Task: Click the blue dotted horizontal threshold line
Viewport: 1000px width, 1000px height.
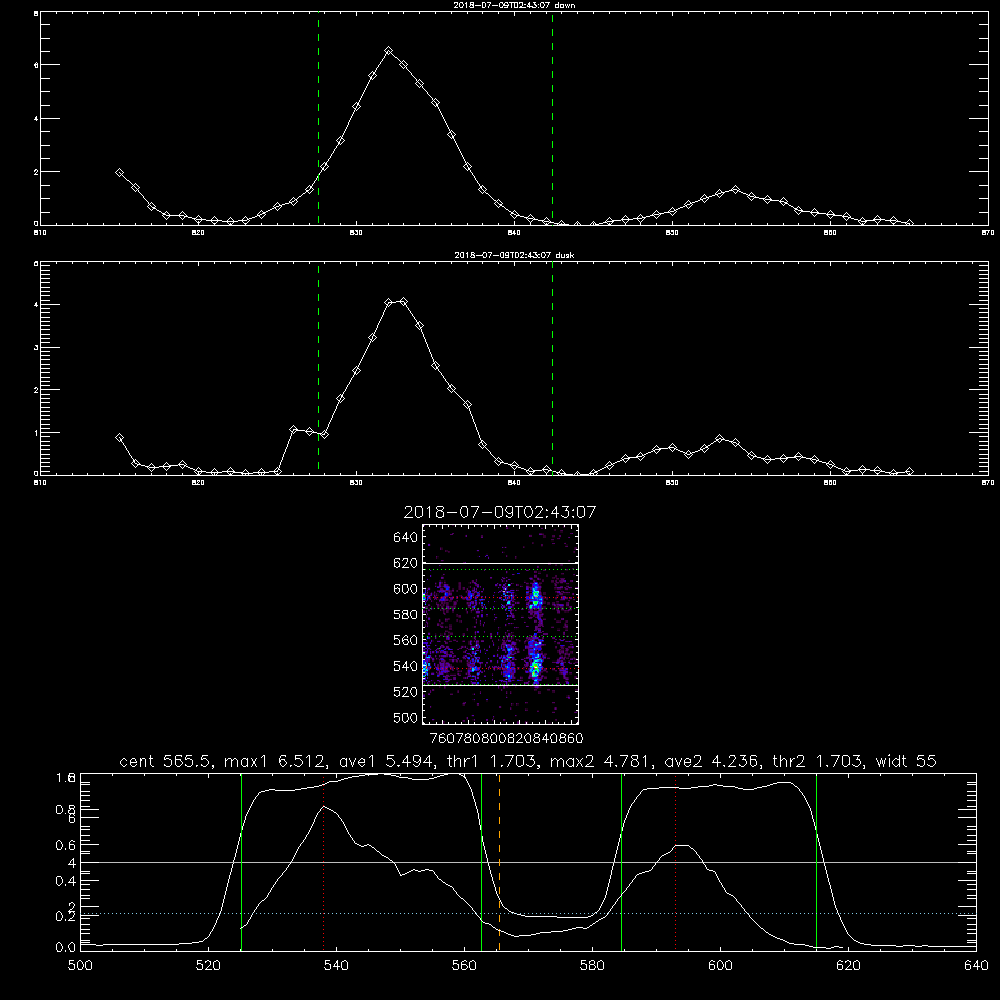Action: tap(528, 913)
